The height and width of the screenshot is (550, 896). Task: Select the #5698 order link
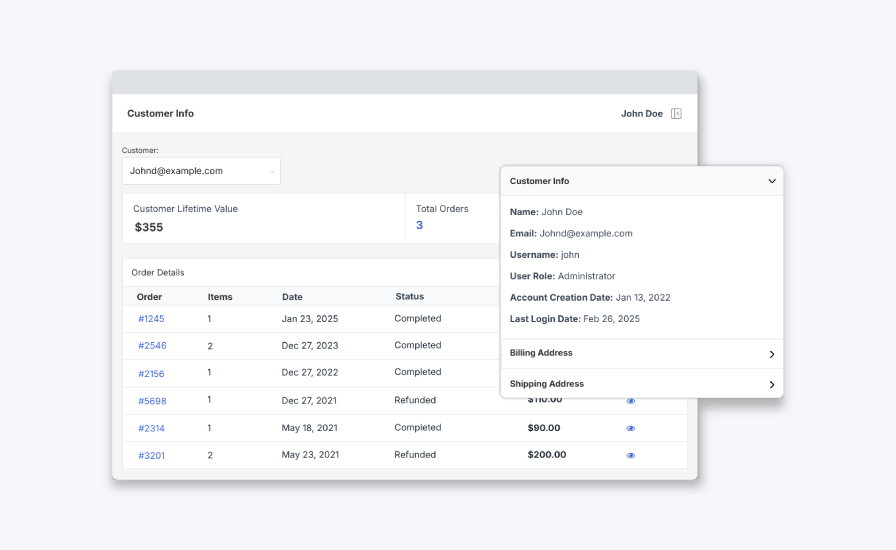click(152, 401)
